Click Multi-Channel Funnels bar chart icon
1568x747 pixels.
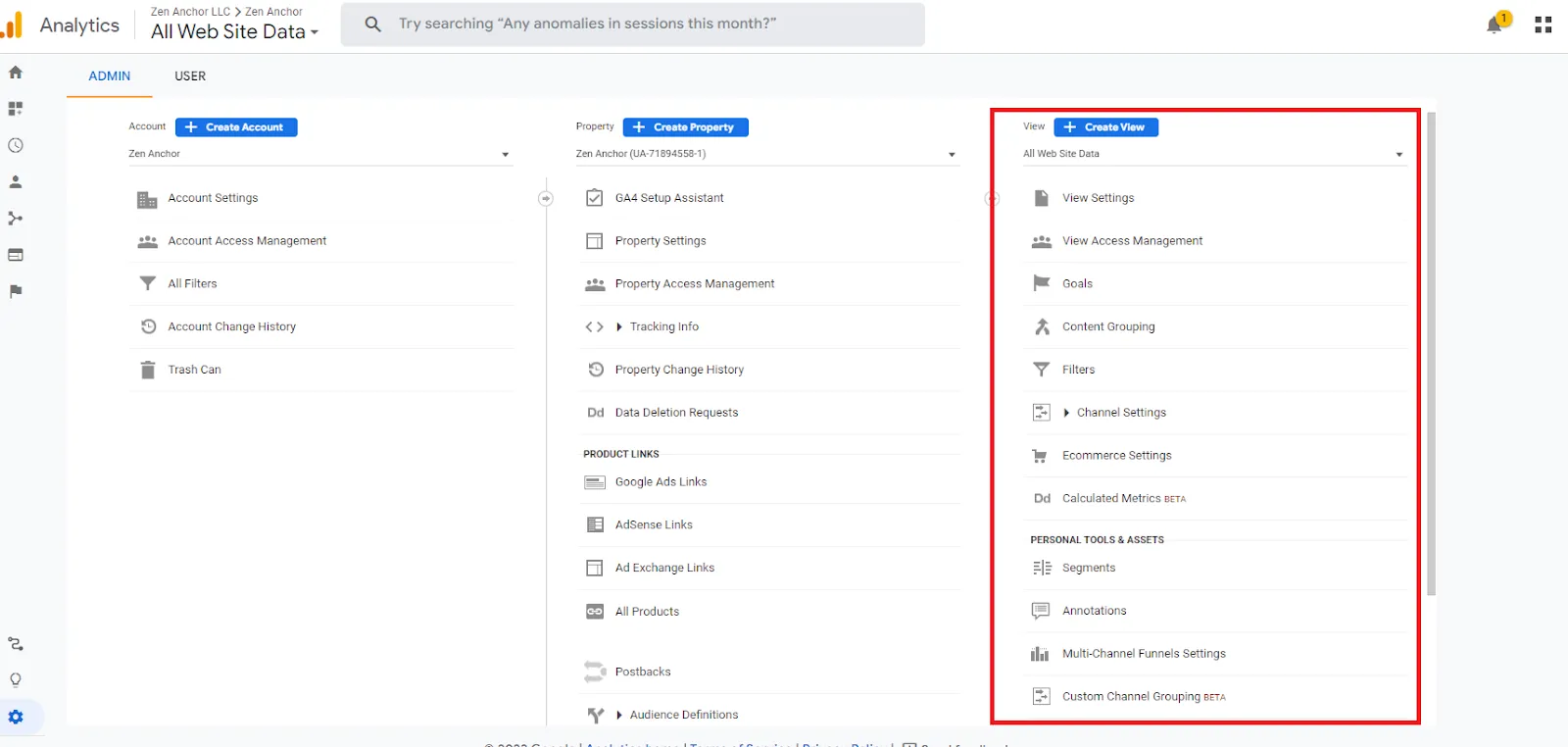[1040, 654]
